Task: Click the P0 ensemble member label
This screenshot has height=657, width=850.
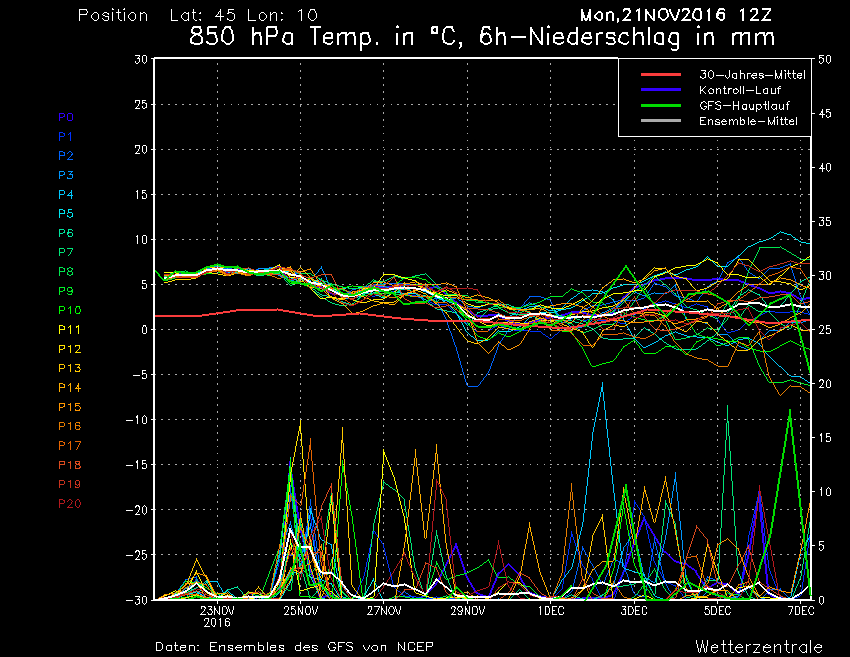Action: 66,117
